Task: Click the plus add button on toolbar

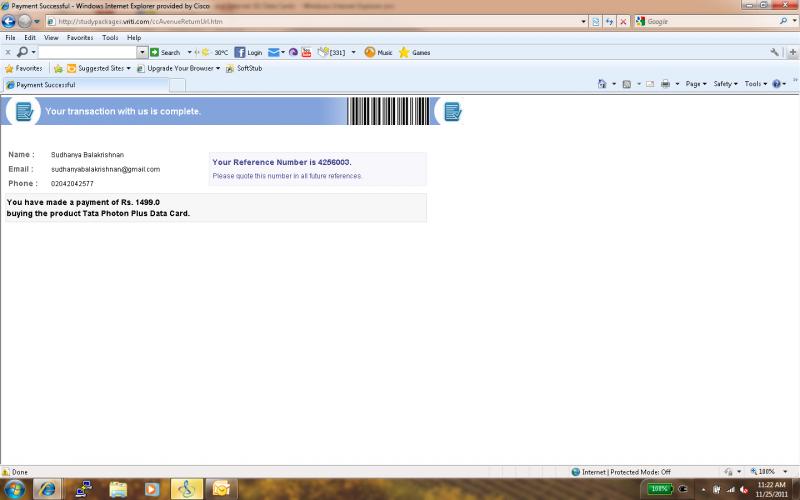Action: coord(793,52)
